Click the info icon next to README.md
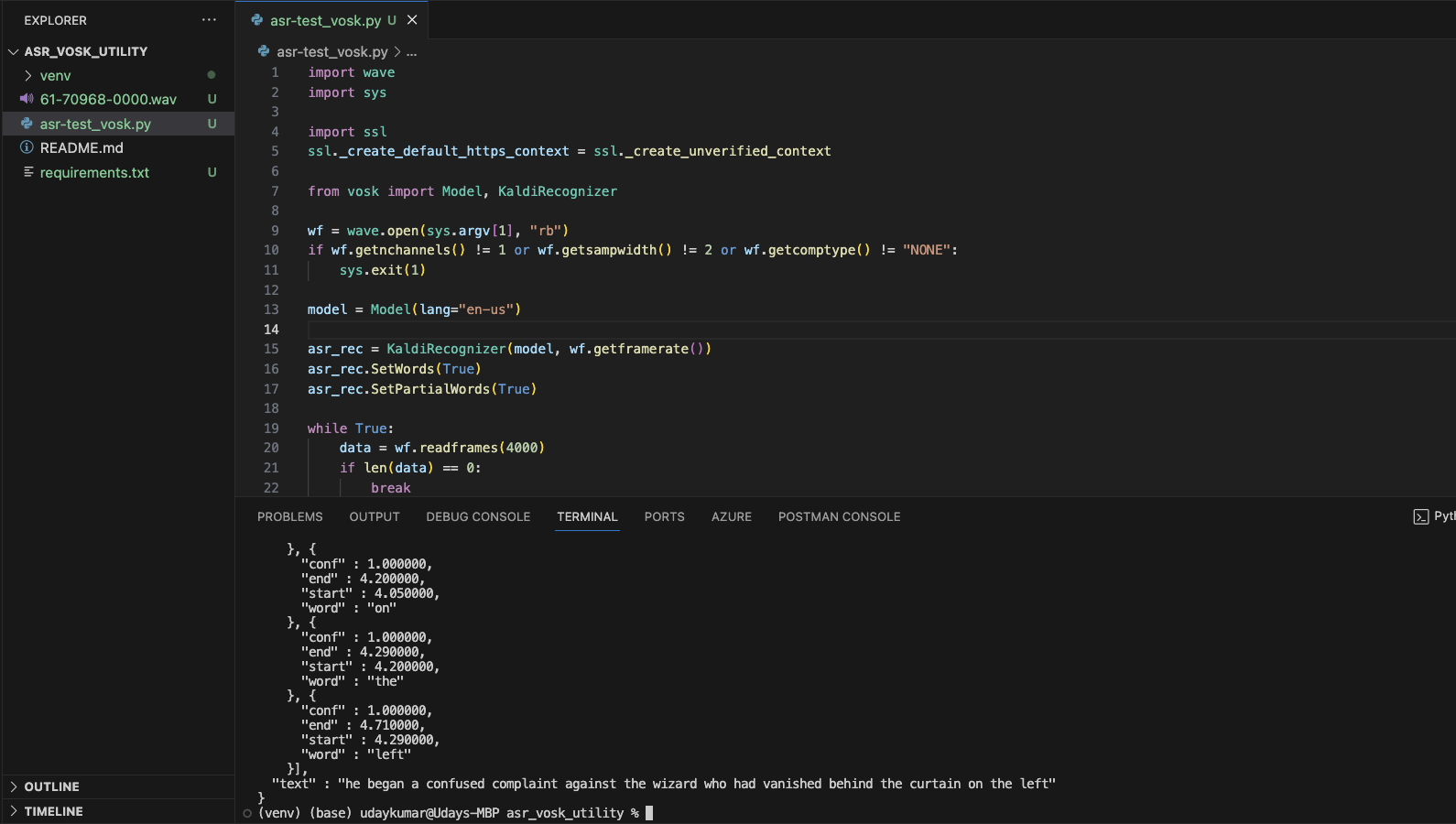This screenshot has height=824, width=1456. pyautogui.click(x=27, y=147)
